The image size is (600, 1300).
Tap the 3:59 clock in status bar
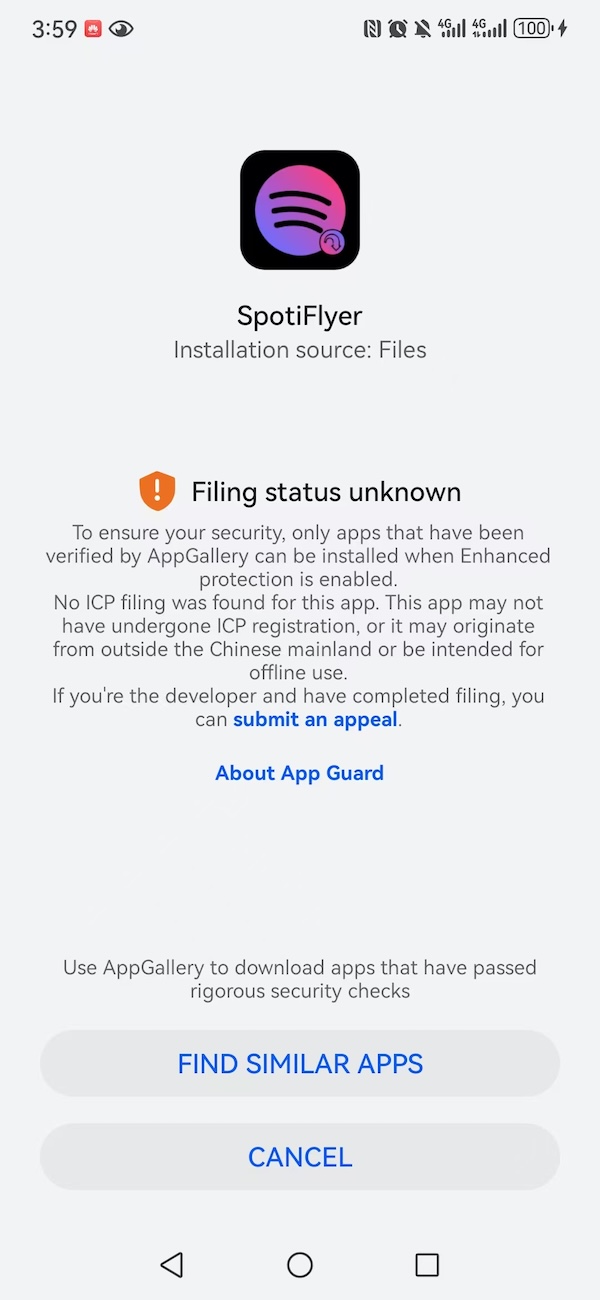click(54, 29)
